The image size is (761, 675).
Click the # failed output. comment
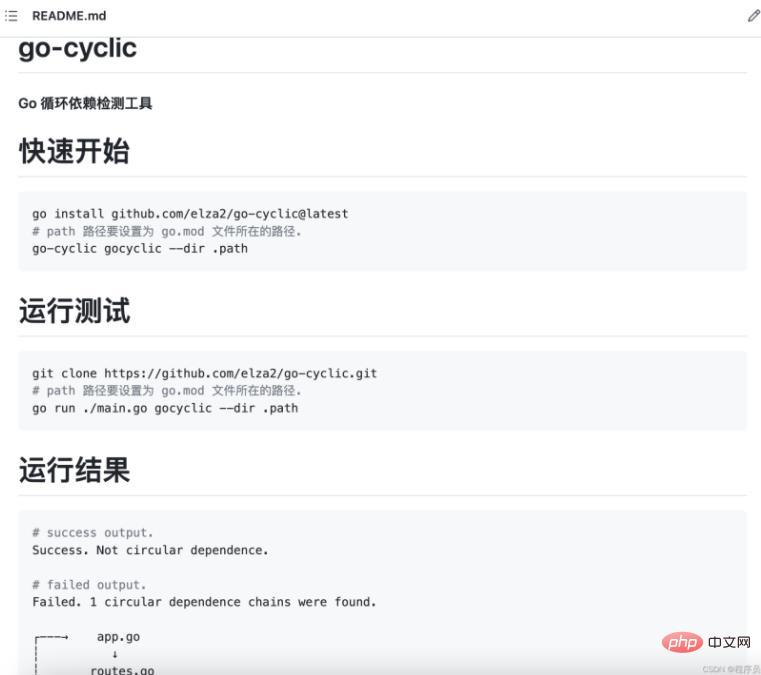tap(89, 585)
